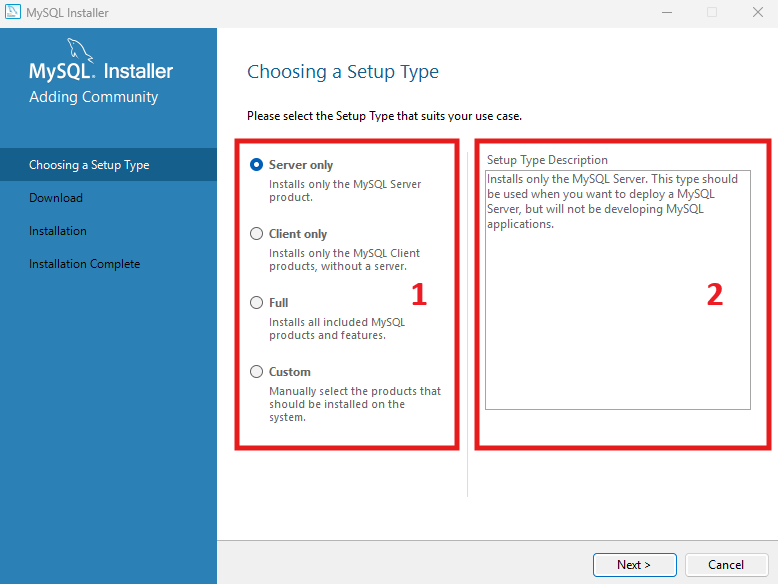Click "Installs all included MySQL products" description
Image resolution: width=778 pixels, height=584 pixels.
(337, 328)
